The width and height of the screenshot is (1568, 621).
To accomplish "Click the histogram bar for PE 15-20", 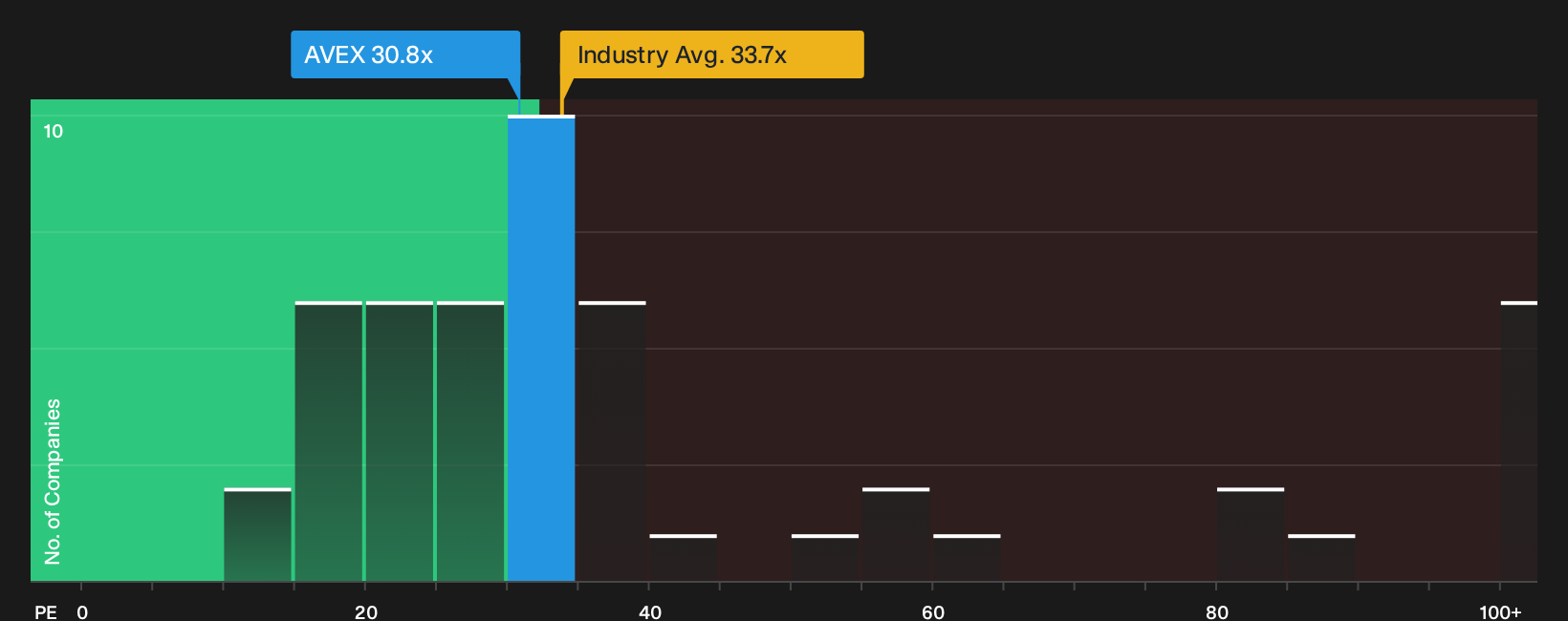I will pos(329,441).
